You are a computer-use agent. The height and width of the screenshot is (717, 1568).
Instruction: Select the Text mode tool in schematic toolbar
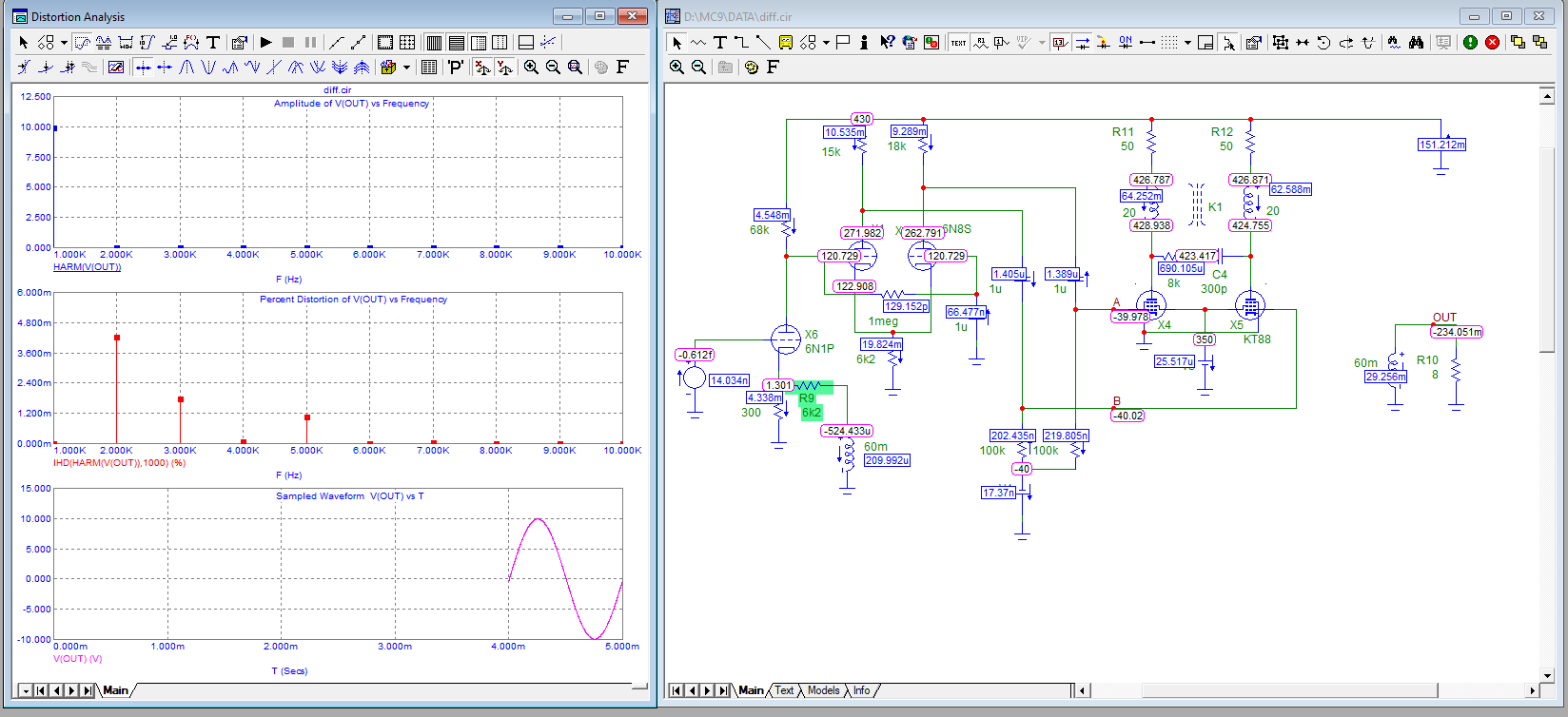[720, 42]
